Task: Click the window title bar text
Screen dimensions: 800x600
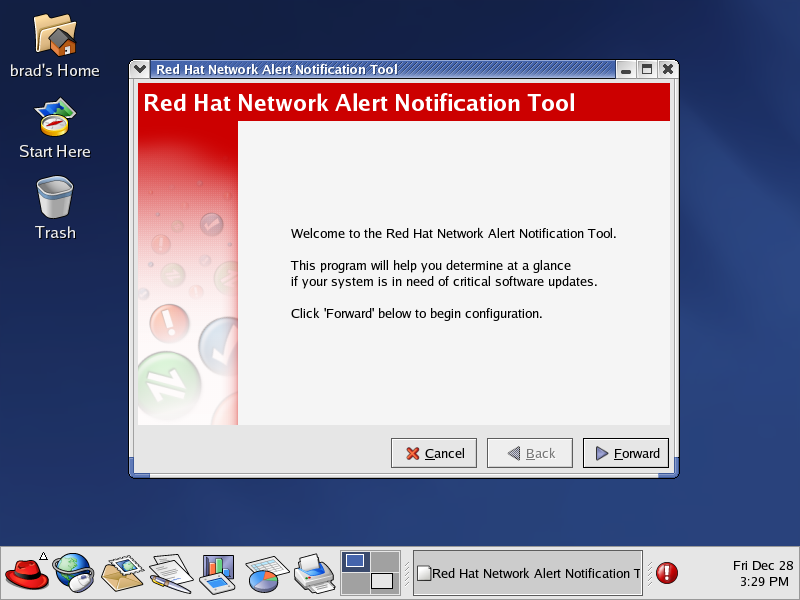Action: [277, 69]
